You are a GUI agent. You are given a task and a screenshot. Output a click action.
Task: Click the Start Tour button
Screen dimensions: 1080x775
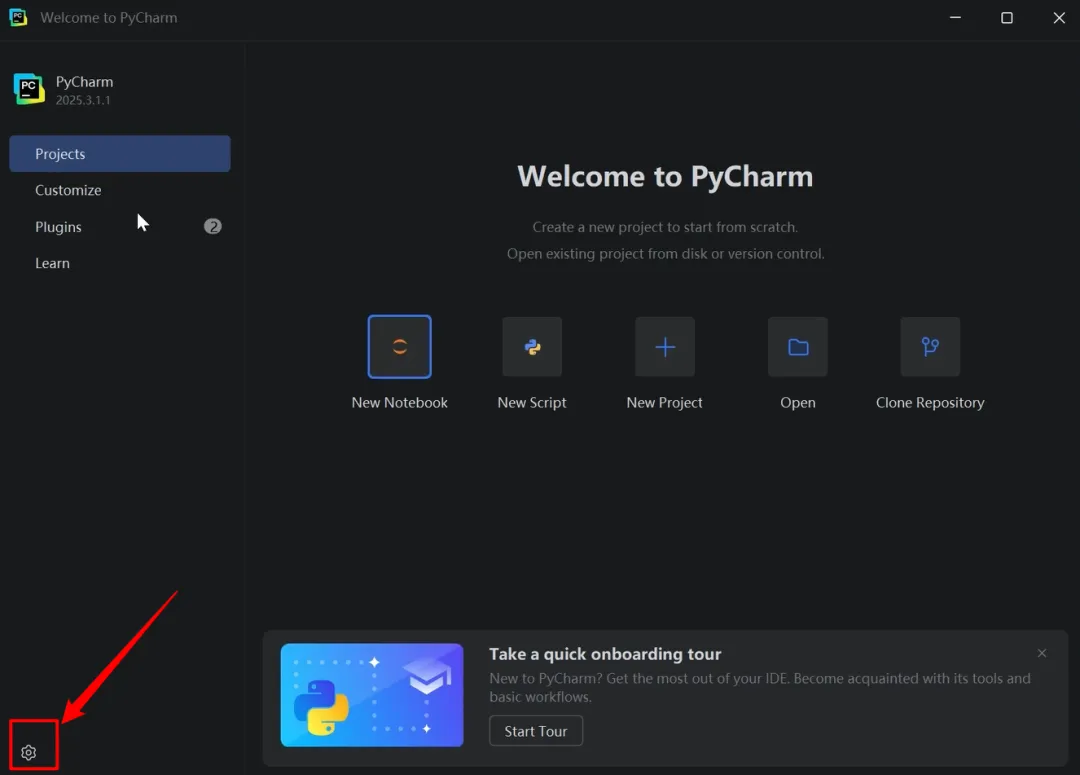[x=536, y=731]
